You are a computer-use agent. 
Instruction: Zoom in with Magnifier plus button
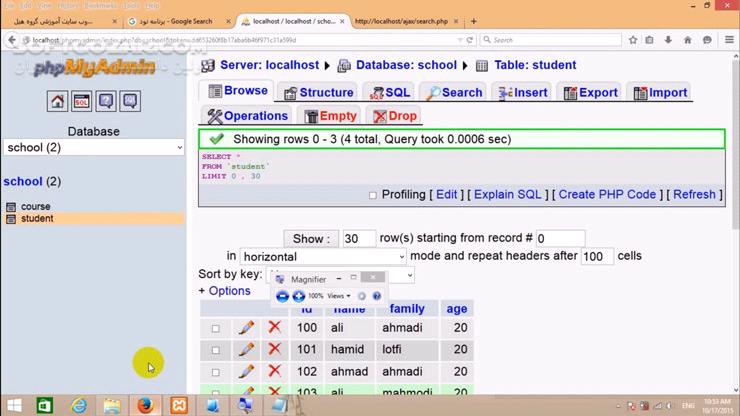click(x=299, y=296)
